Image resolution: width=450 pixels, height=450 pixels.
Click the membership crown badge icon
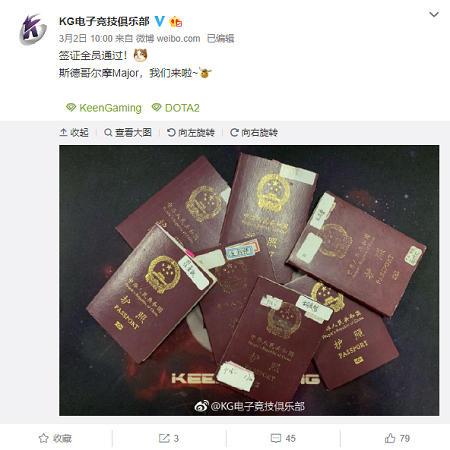click(x=176, y=22)
